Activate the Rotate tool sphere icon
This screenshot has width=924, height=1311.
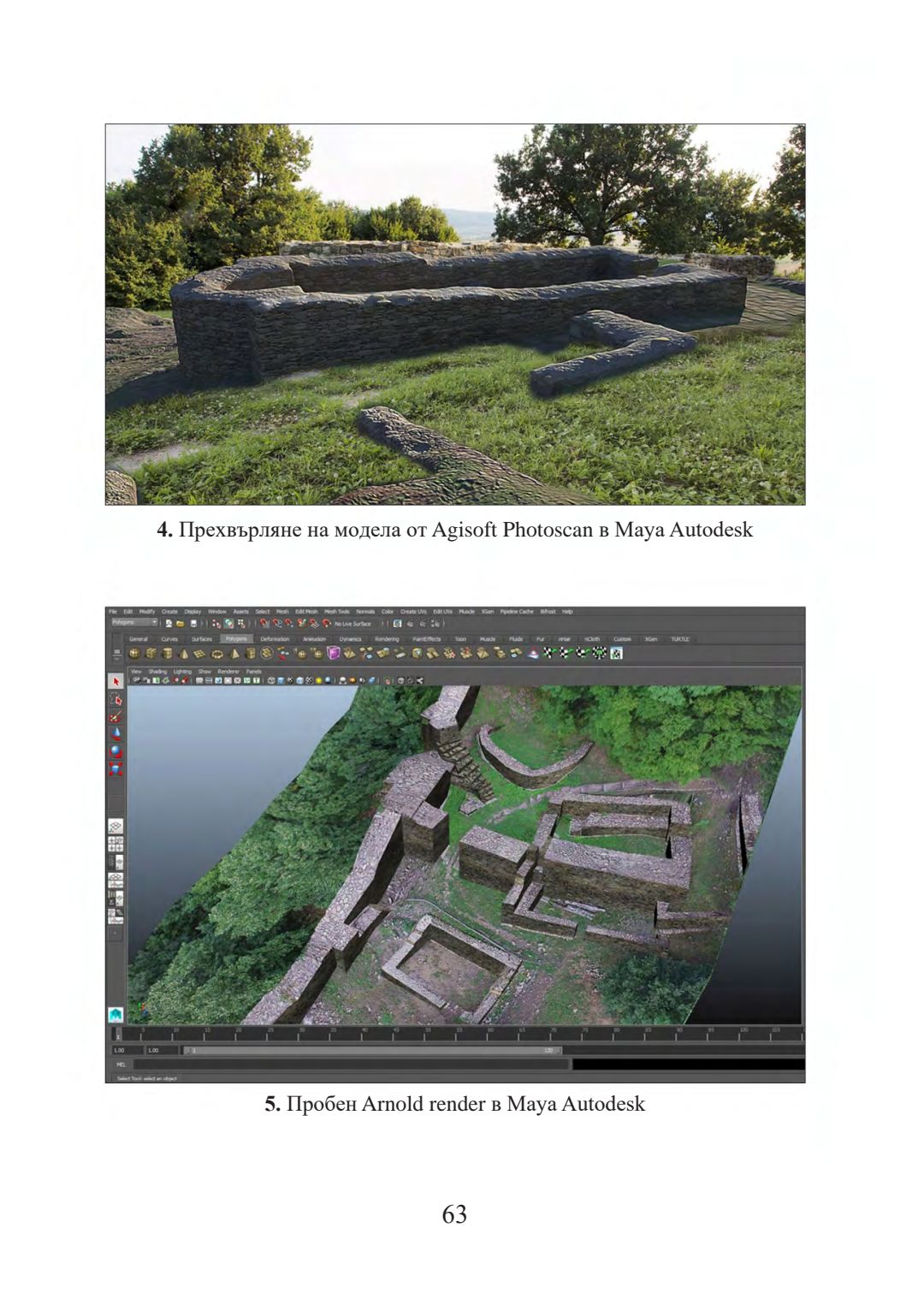[x=115, y=752]
